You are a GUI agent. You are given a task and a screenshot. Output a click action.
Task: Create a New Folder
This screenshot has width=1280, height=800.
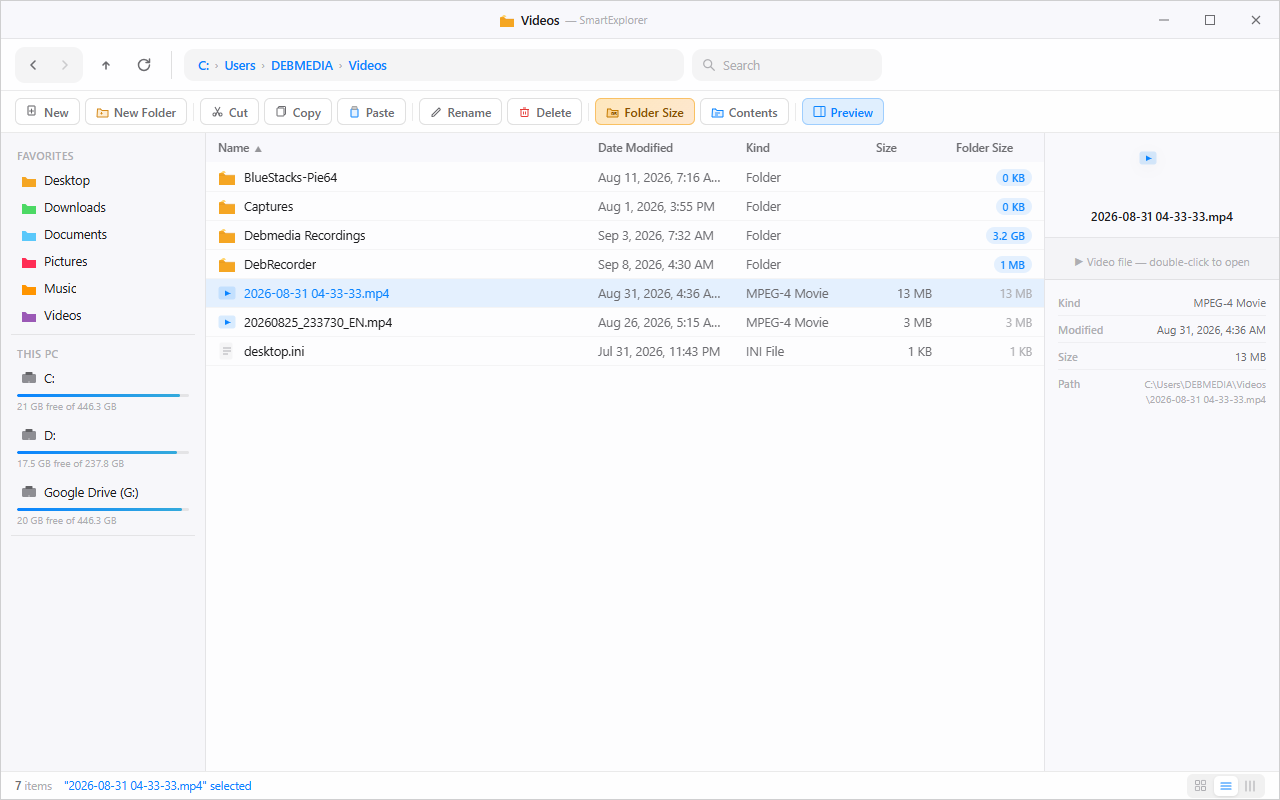pyautogui.click(x=136, y=112)
